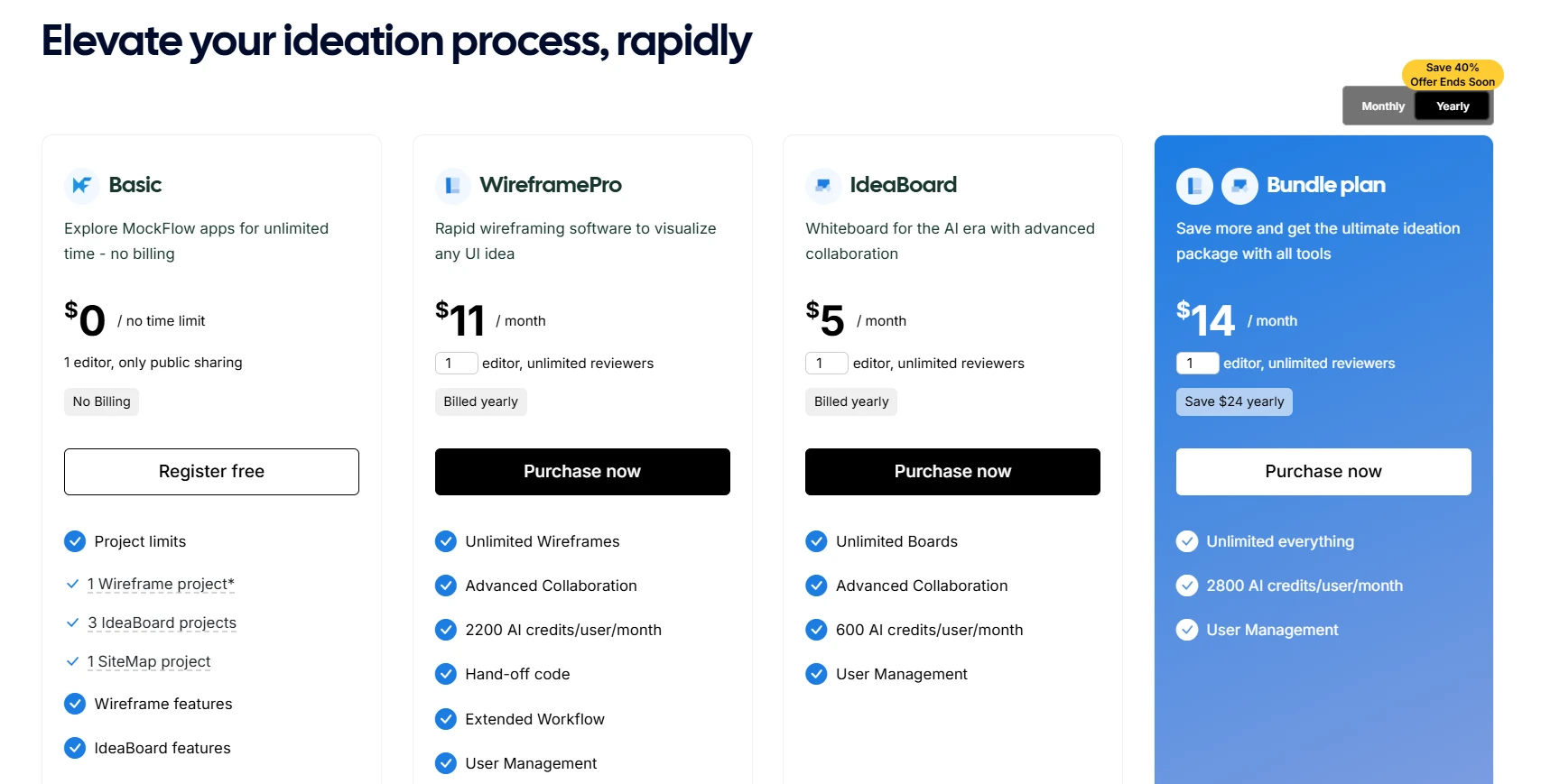Click the check icon beside Unlimited everything
Viewport: 1541px width, 784px height.
point(1186,541)
